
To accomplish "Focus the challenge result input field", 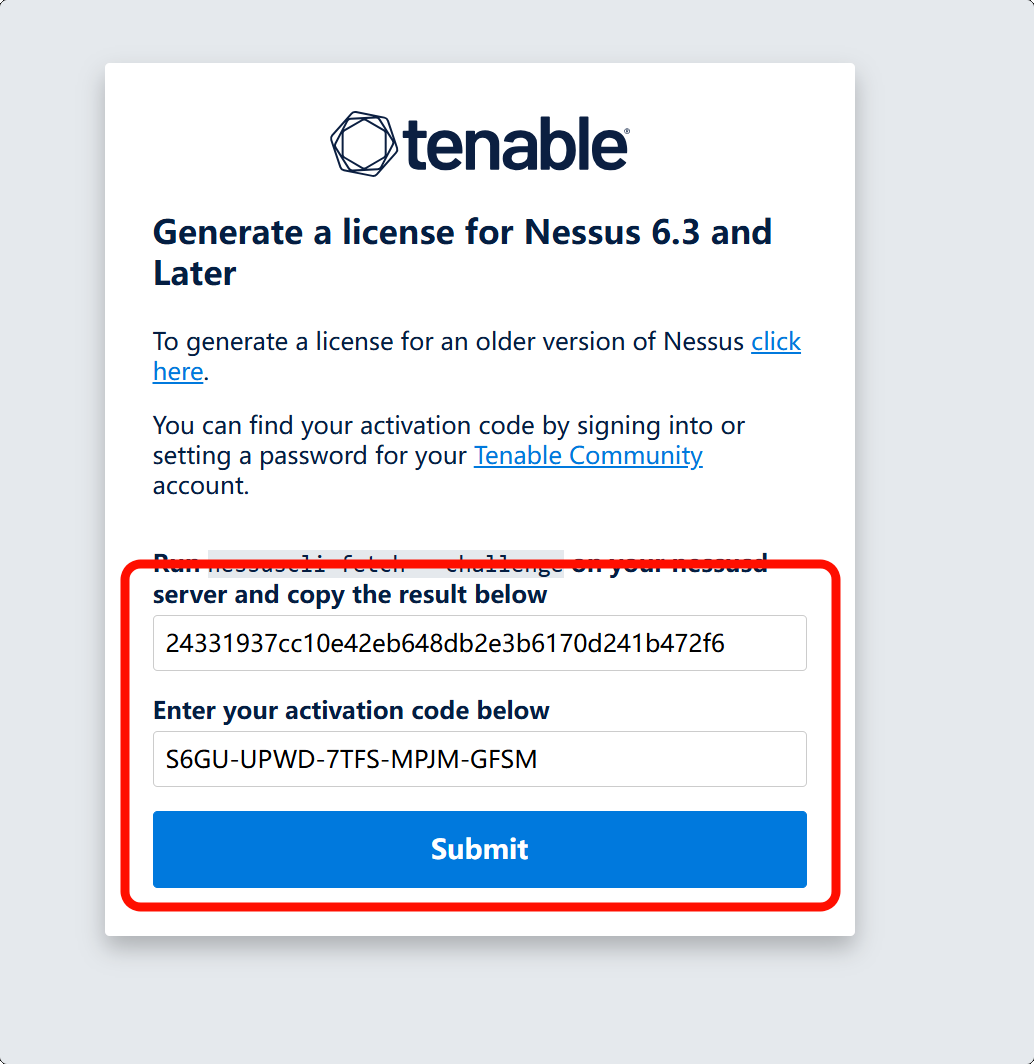I will pos(479,643).
